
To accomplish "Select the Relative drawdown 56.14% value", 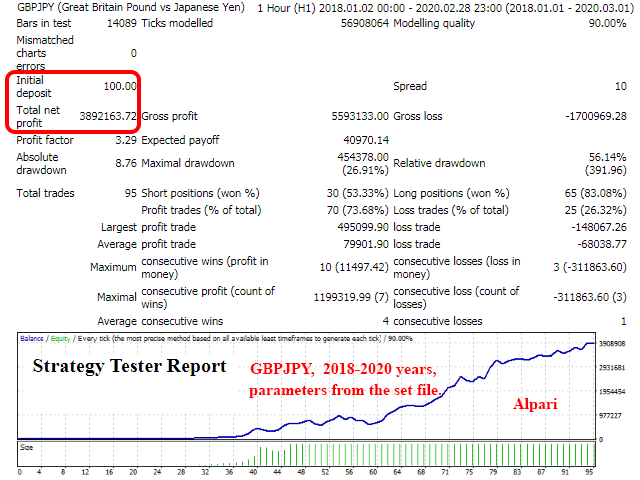I will [608, 157].
